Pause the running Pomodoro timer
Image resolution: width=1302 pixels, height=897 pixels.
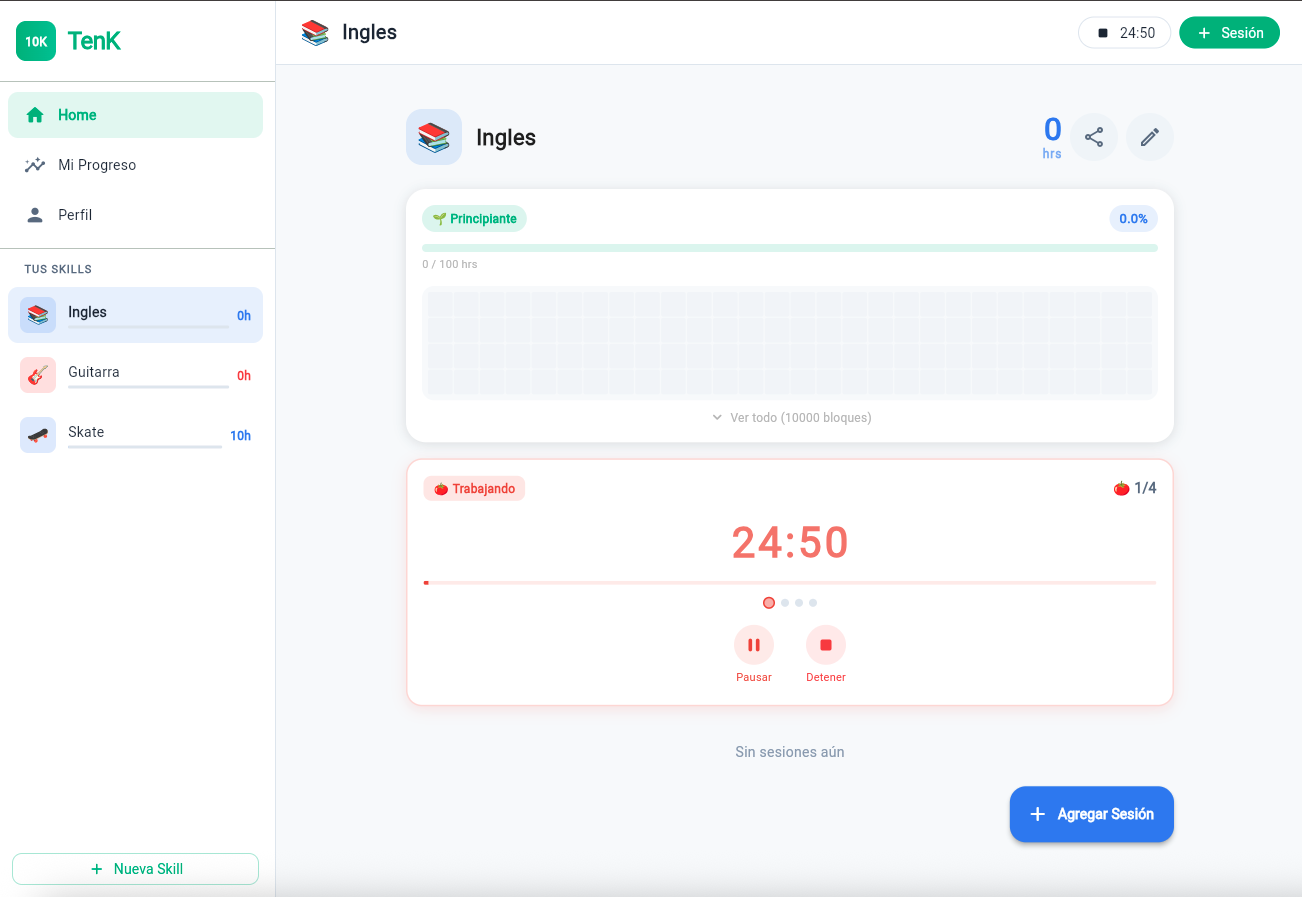[754, 645]
